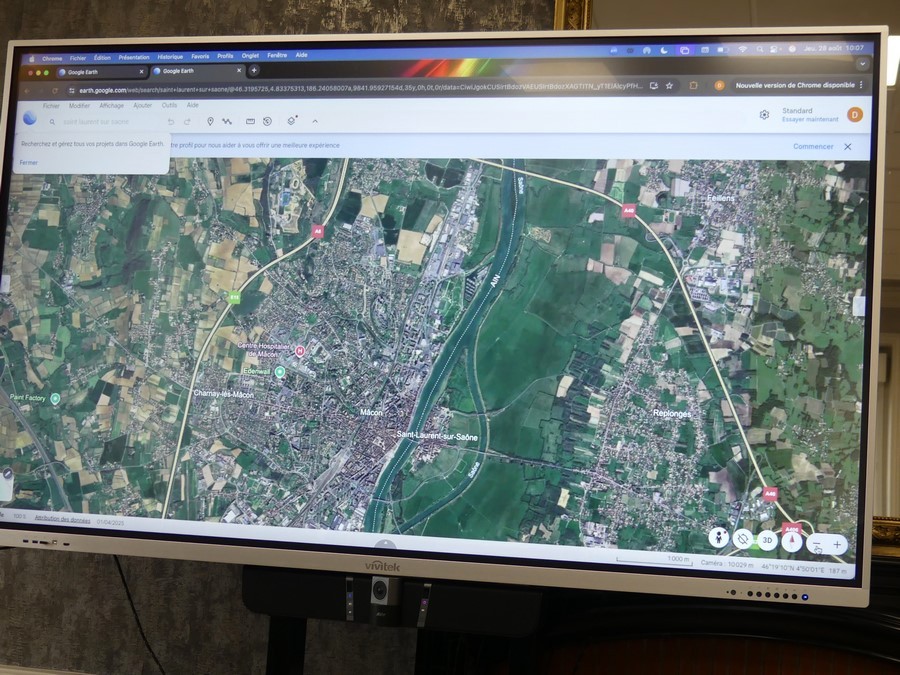The image size is (900, 675).
Task: Click the redo arrow in Earth toolbar
Action: click(187, 122)
